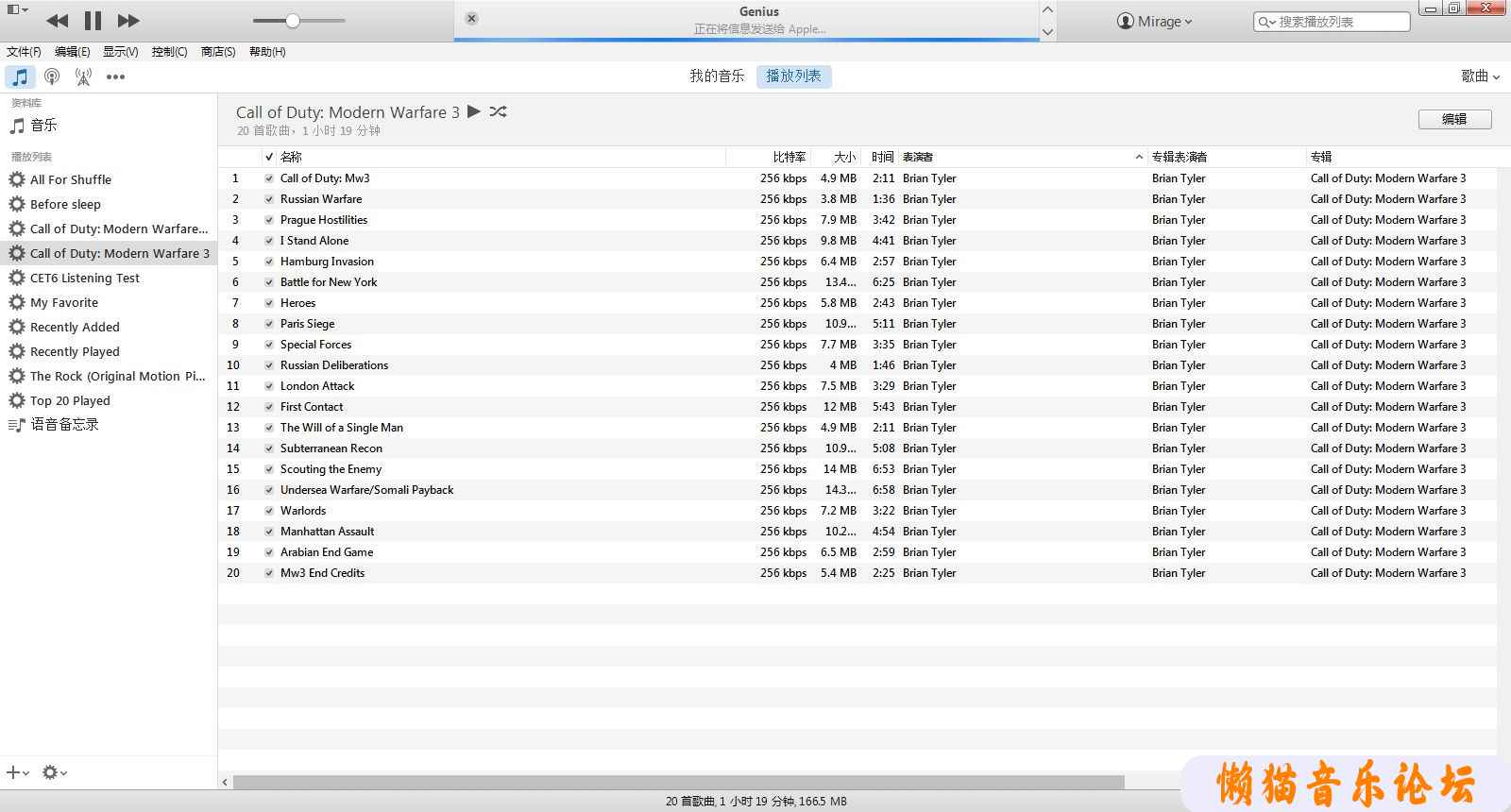Shuffle the playlist with crossed-arrows icon
Viewport: 1511px width, 812px height.
[499, 111]
